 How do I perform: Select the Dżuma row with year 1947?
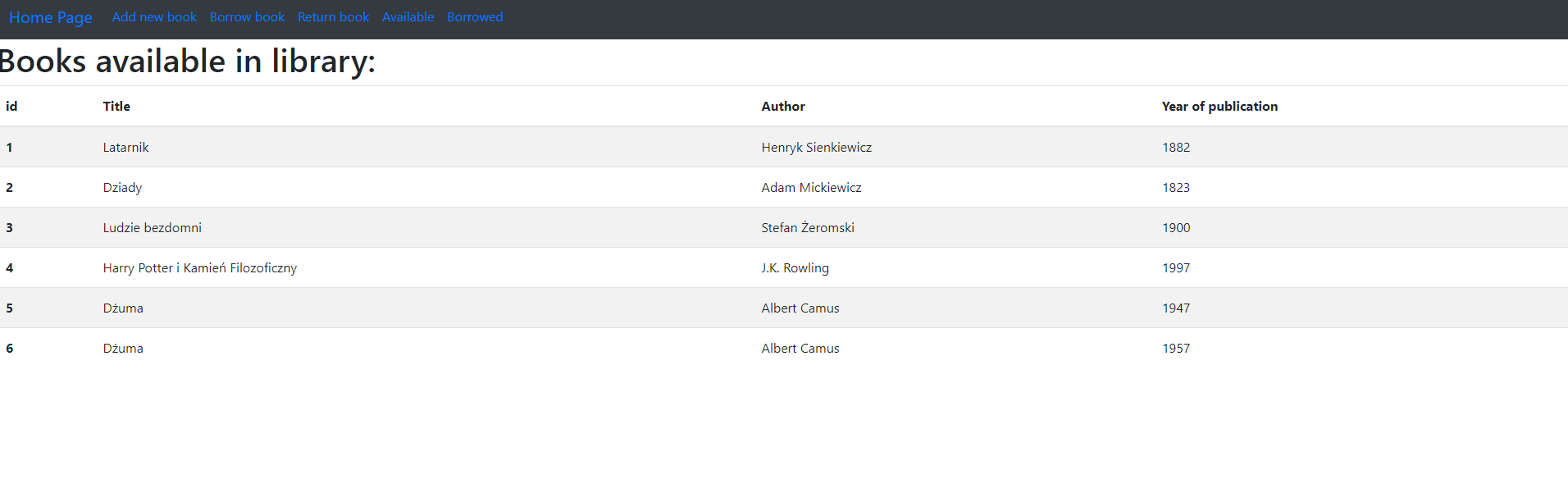tap(123, 308)
